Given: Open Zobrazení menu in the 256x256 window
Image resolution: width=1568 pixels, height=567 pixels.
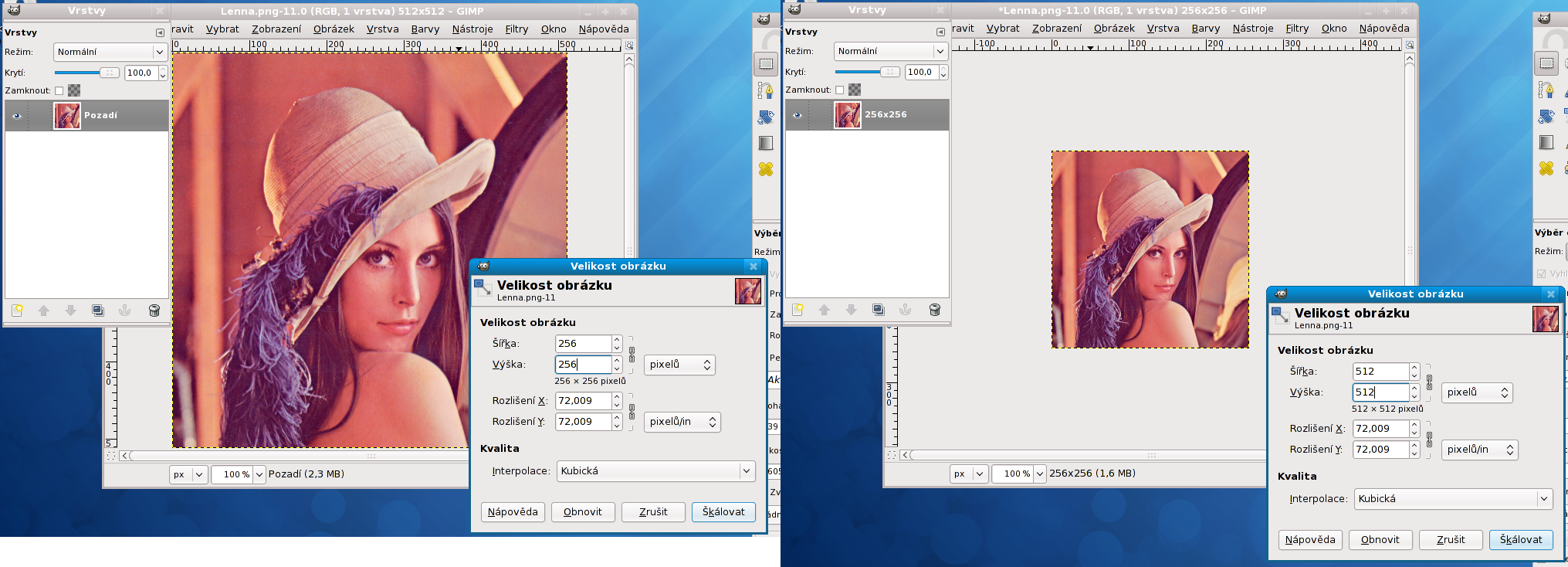Looking at the screenshot, I should coord(1057,29).
